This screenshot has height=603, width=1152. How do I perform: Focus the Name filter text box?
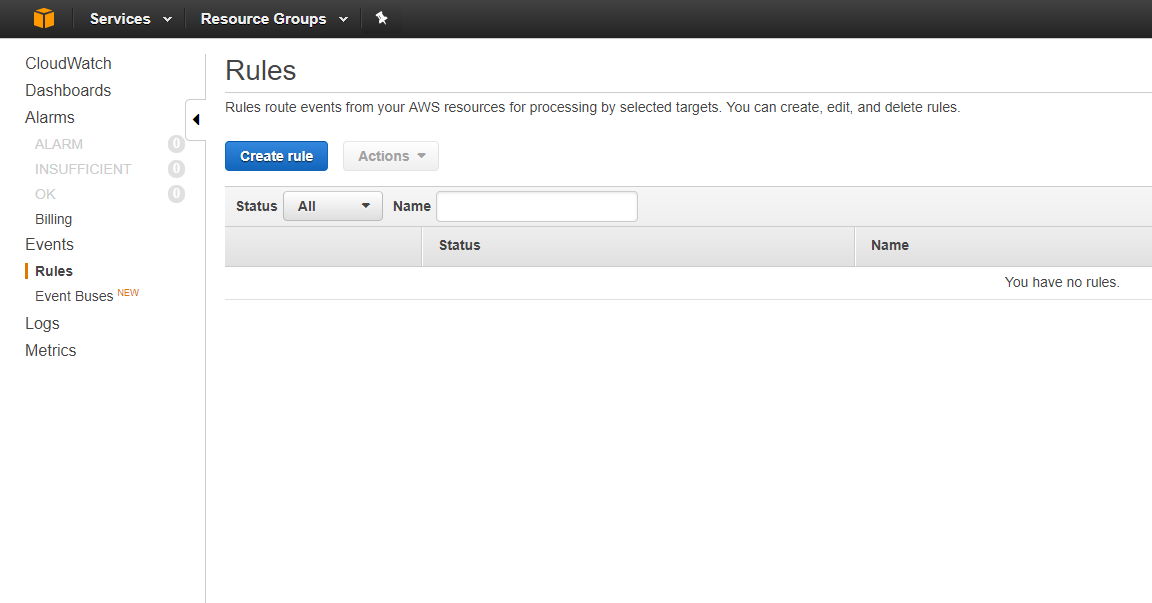[x=537, y=206]
